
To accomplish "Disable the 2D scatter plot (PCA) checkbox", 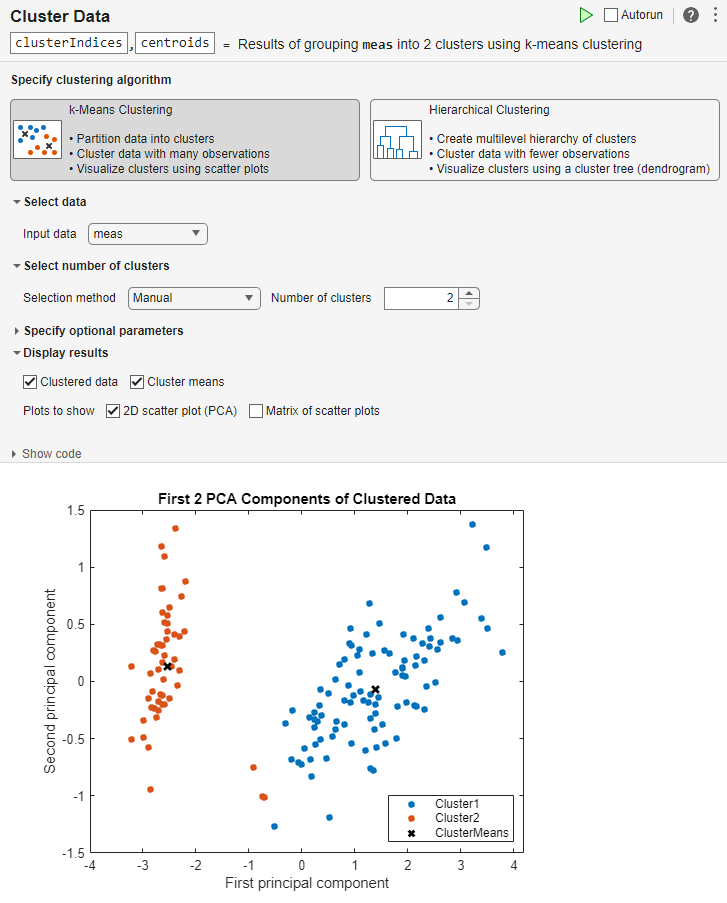I will pos(113,410).
